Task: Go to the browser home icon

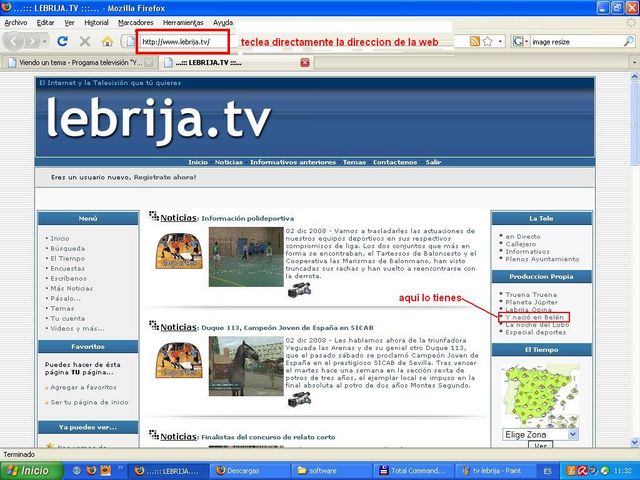Action: pyautogui.click(x=108, y=42)
